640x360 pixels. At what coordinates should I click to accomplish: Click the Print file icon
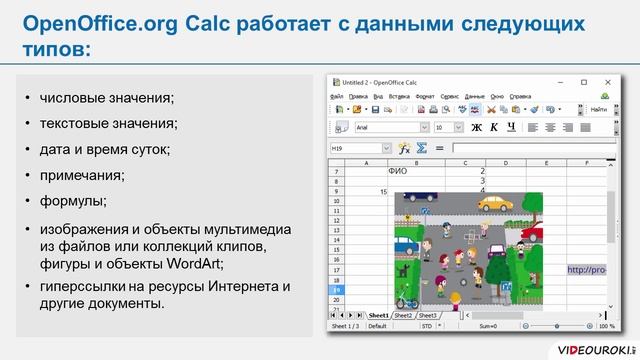click(433, 109)
